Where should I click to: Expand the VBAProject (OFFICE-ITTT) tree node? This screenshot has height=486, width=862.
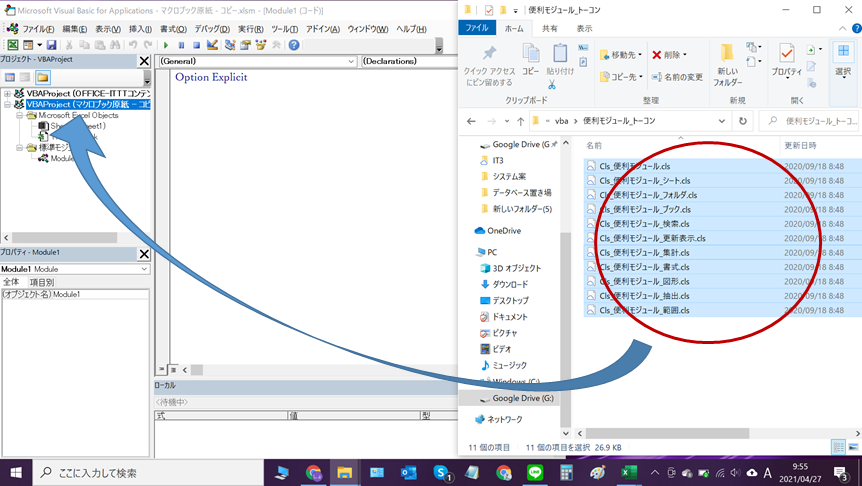click(x=7, y=93)
